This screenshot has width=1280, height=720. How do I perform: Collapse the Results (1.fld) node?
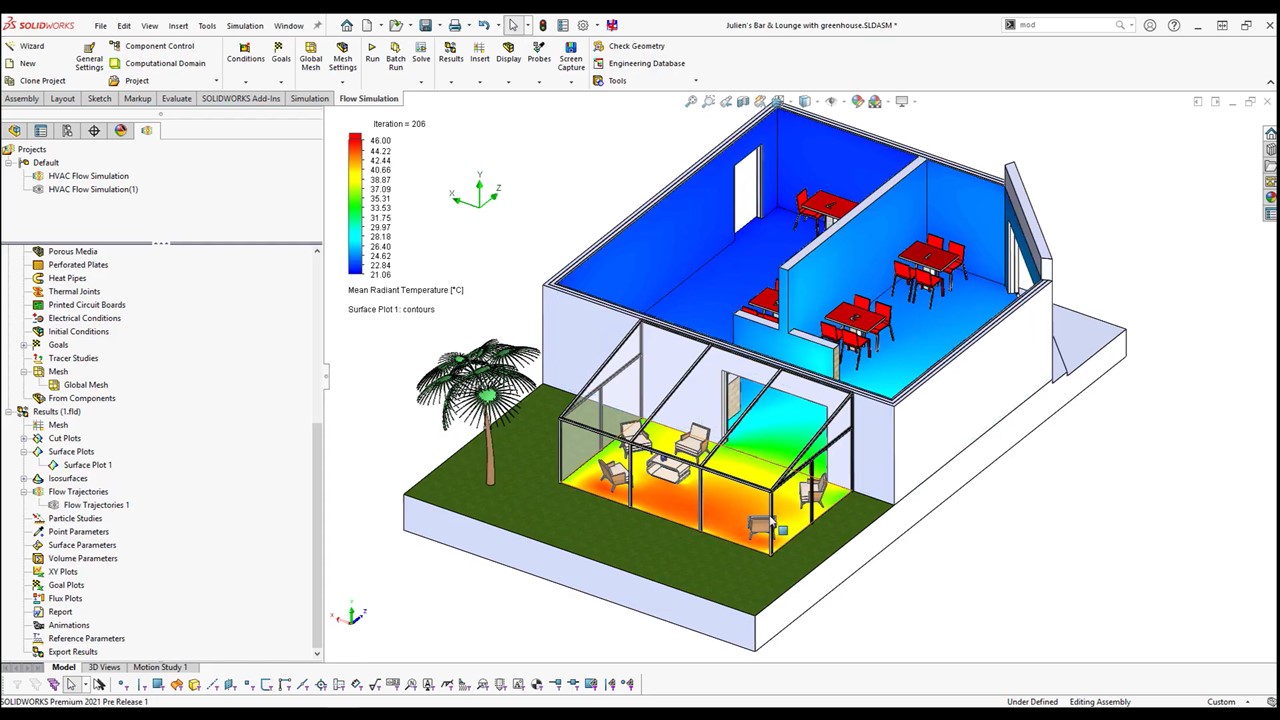9,412
